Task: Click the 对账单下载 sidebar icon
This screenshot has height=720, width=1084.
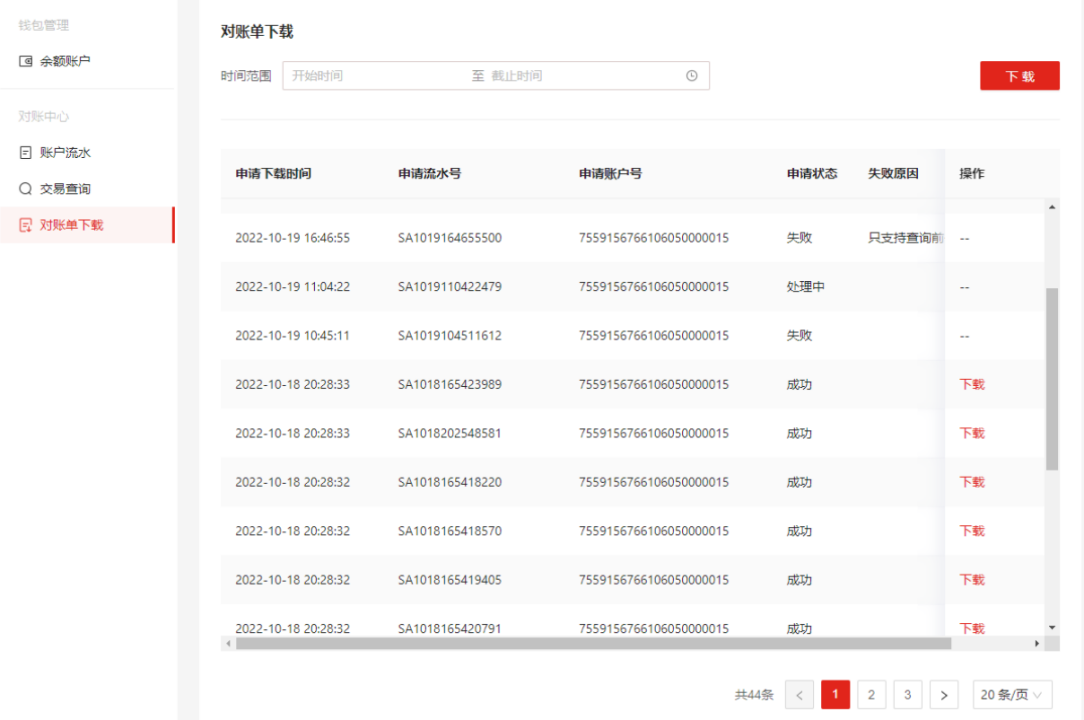Action: click(x=26, y=225)
